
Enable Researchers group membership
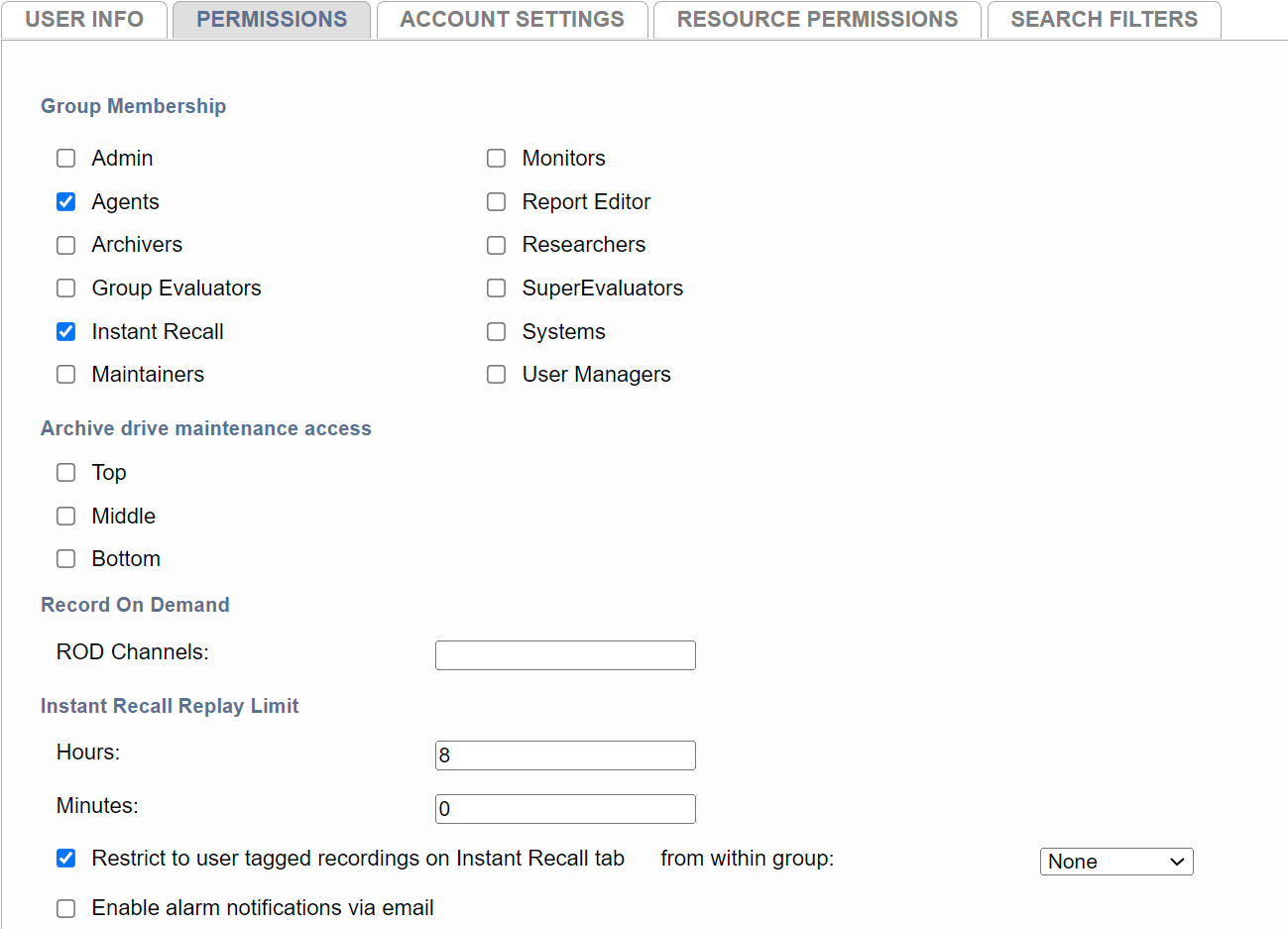(496, 245)
